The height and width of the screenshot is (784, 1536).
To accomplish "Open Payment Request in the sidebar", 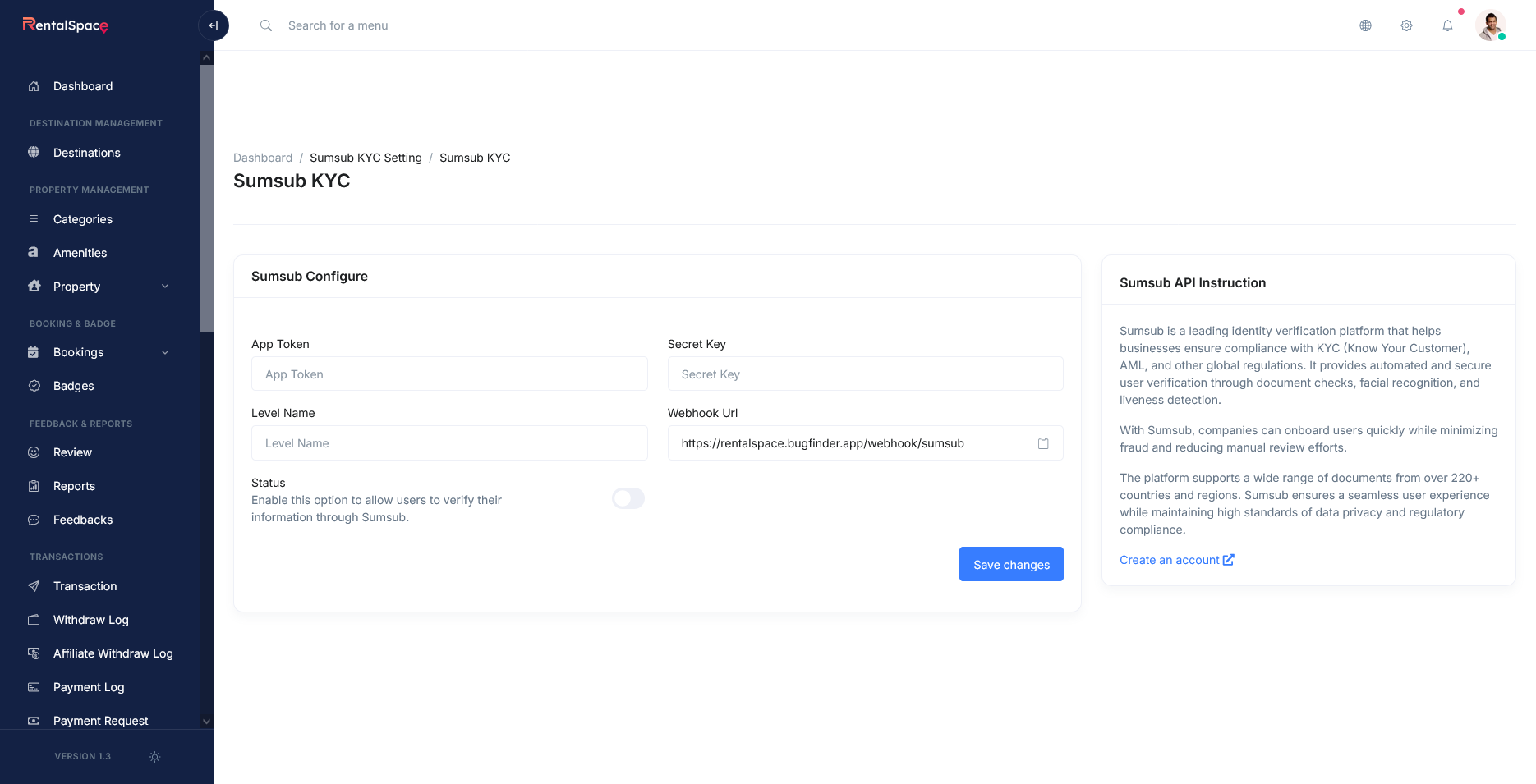I will 100,721.
